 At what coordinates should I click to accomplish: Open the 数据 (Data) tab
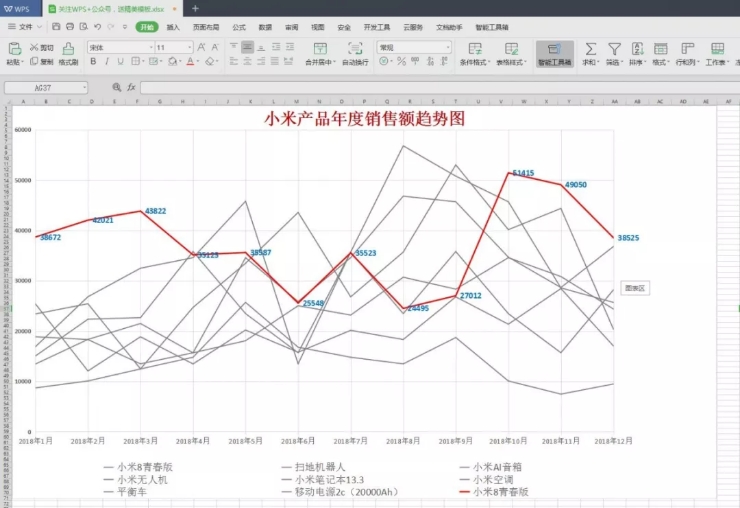tap(265, 27)
